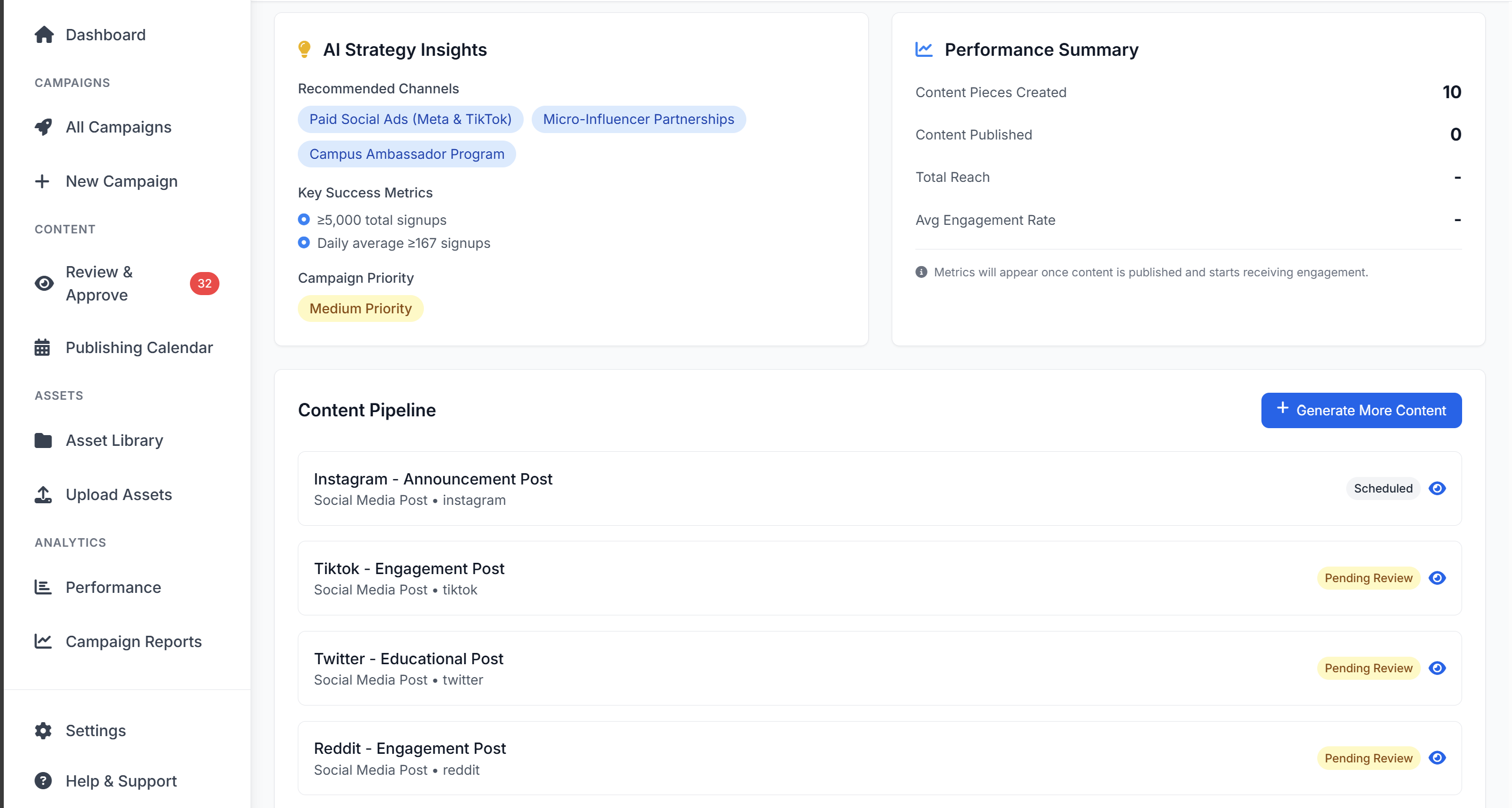Select the Micro-Influencer Partnerships tag
The height and width of the screenshot is (808, 1512).
638,120
